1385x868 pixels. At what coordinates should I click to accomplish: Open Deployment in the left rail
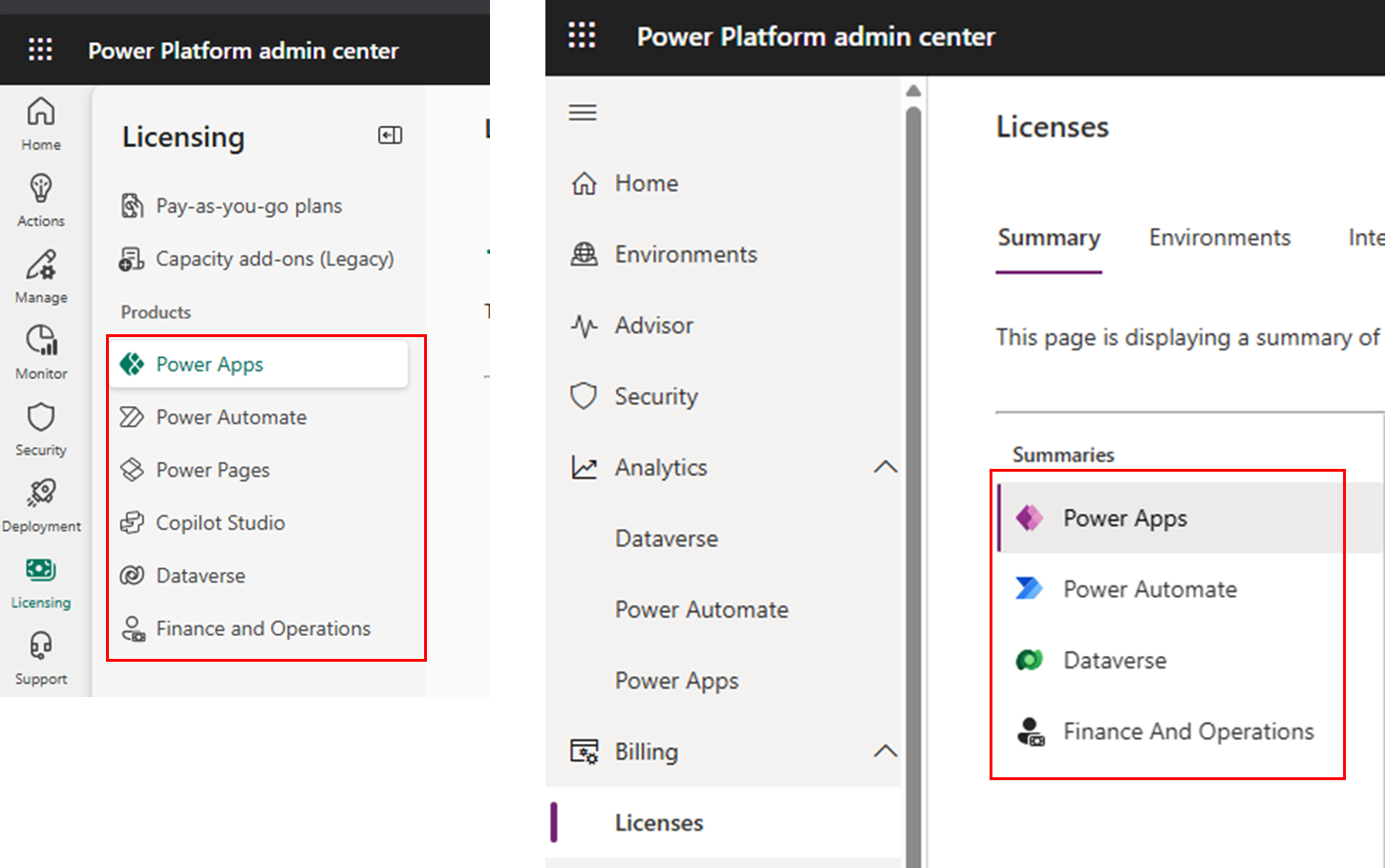pos(41,505)
